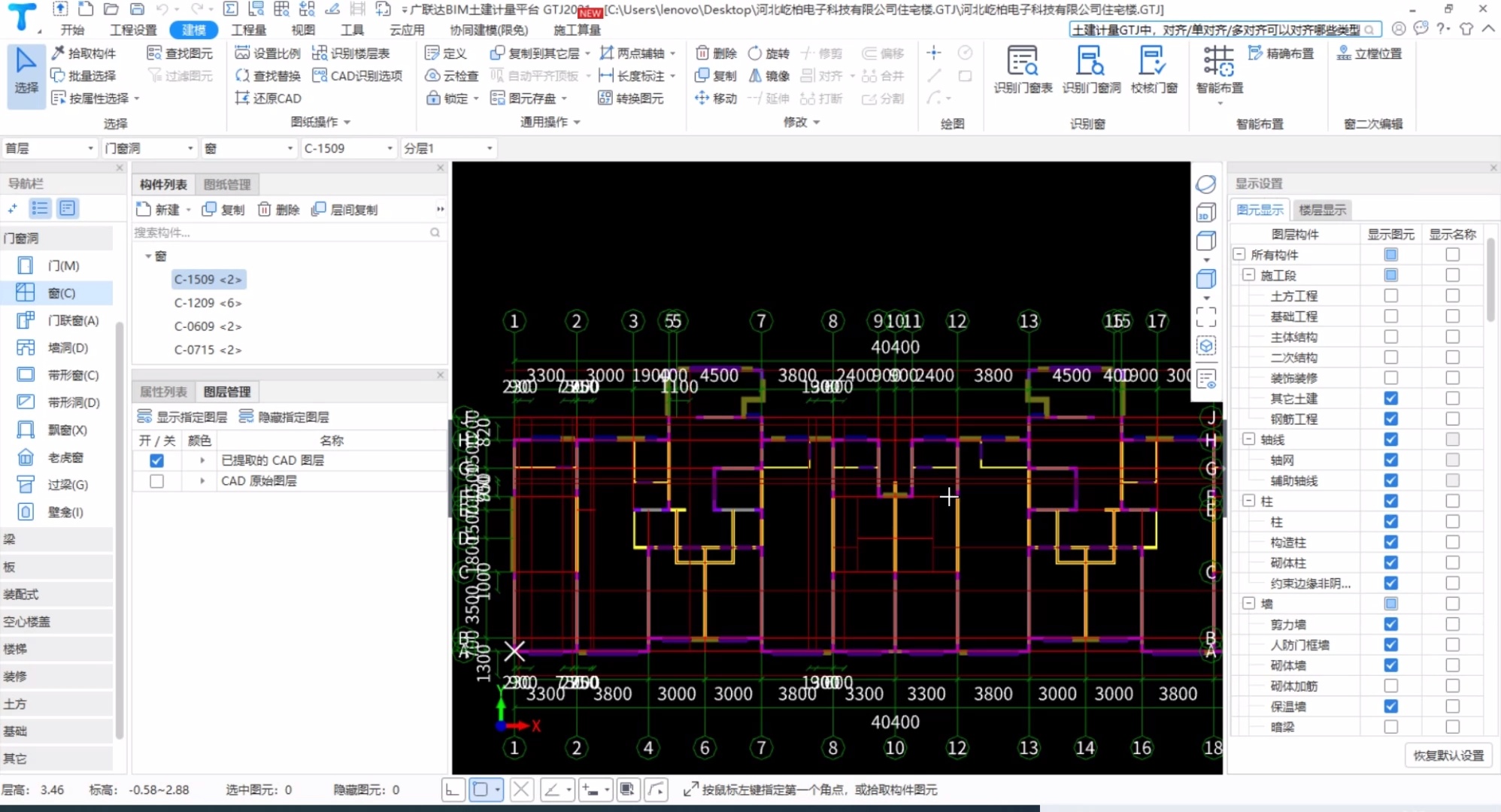1501x812 pixels.
Task: Select 飘窗(X) in navigation sidebar
Action: (x=57, y=430)
